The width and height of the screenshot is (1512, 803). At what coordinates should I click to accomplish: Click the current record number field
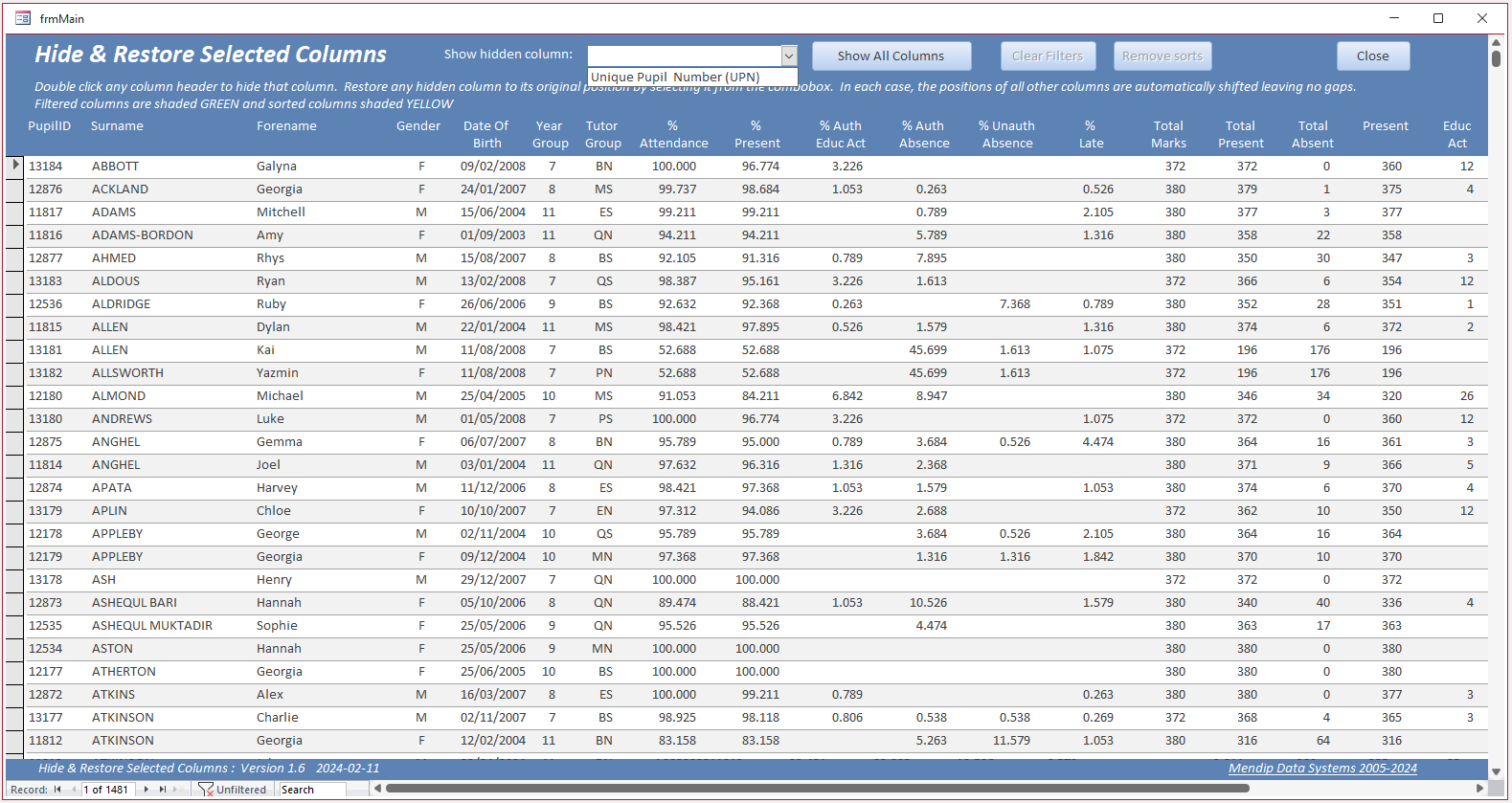(x=109, y=790)
